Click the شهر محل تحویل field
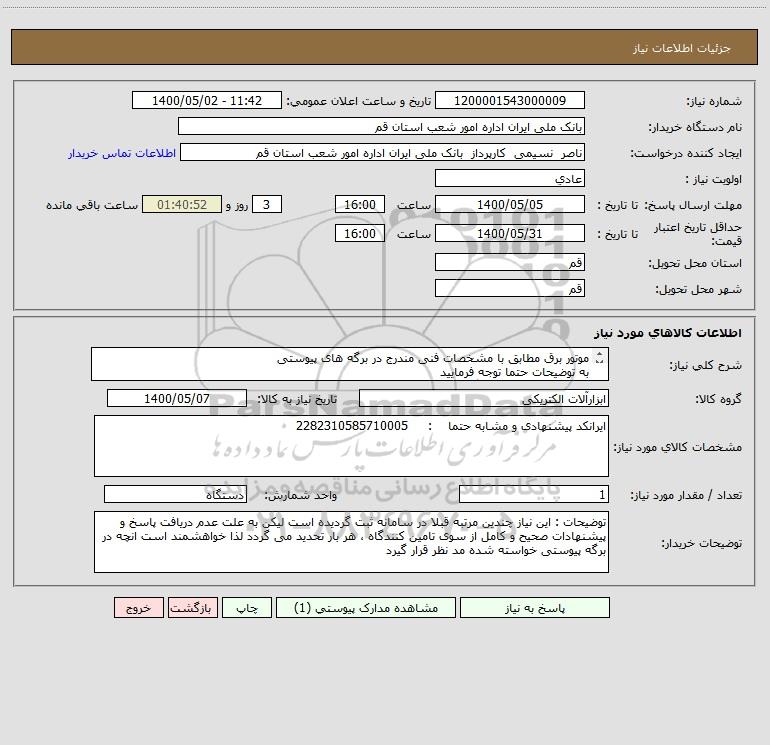The image size is (770, 745). (510, 288)
